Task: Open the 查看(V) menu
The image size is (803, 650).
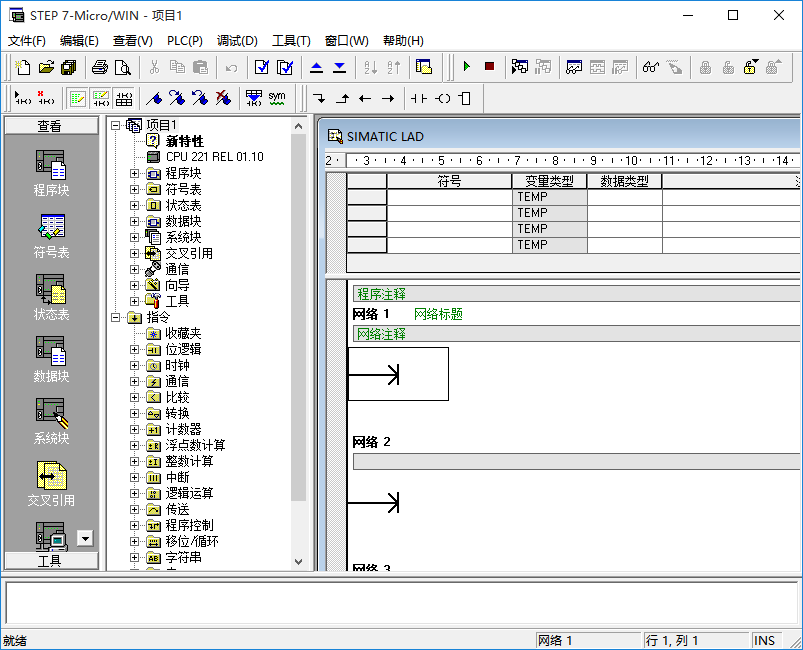Action: (133, 41)
